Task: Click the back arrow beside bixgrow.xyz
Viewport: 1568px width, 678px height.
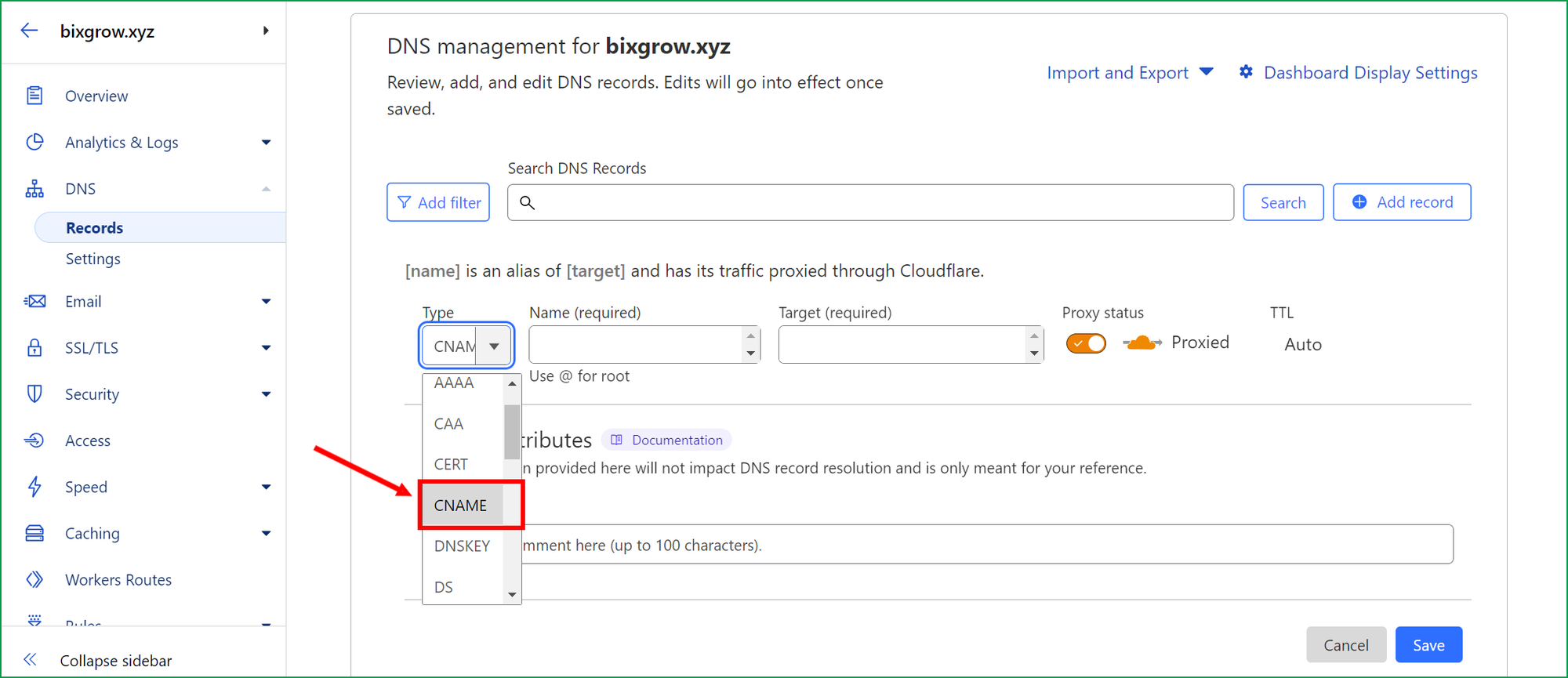Action: pyautogui.click(x=29, y=31)
